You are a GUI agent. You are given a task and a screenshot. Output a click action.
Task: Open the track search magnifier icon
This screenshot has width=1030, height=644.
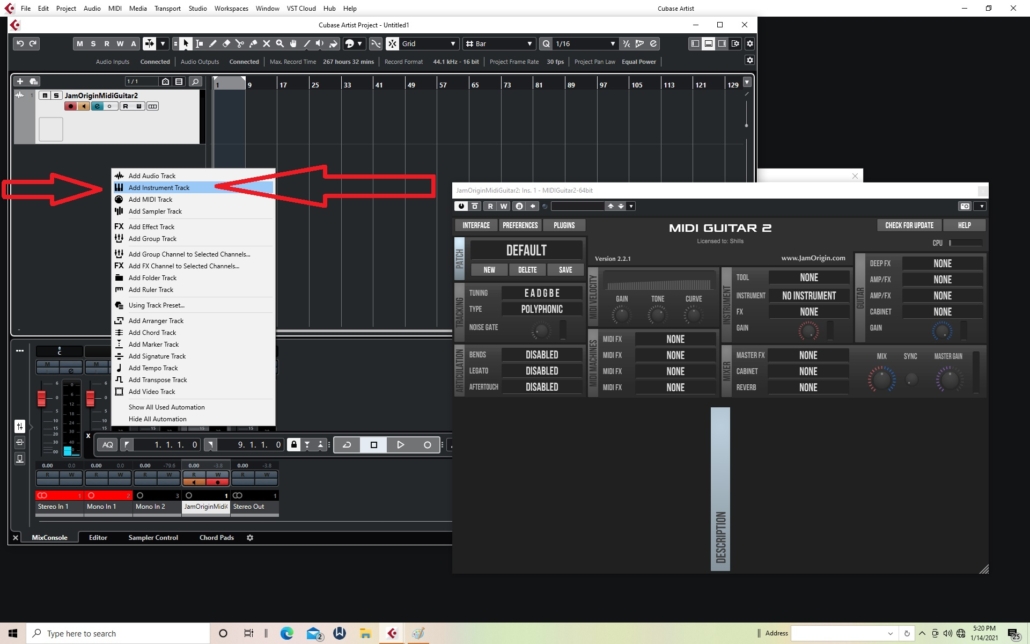195,81
